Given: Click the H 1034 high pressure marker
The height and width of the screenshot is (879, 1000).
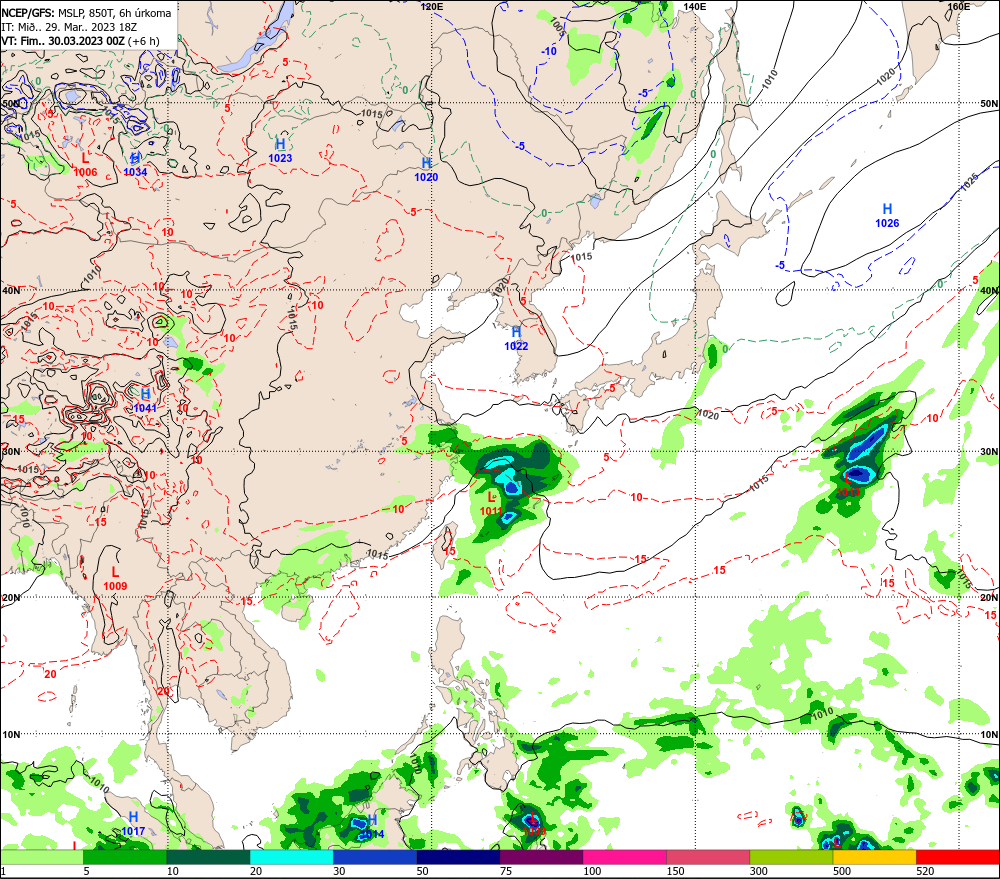Looking at the screenshot, I should (x=135, y=165).
